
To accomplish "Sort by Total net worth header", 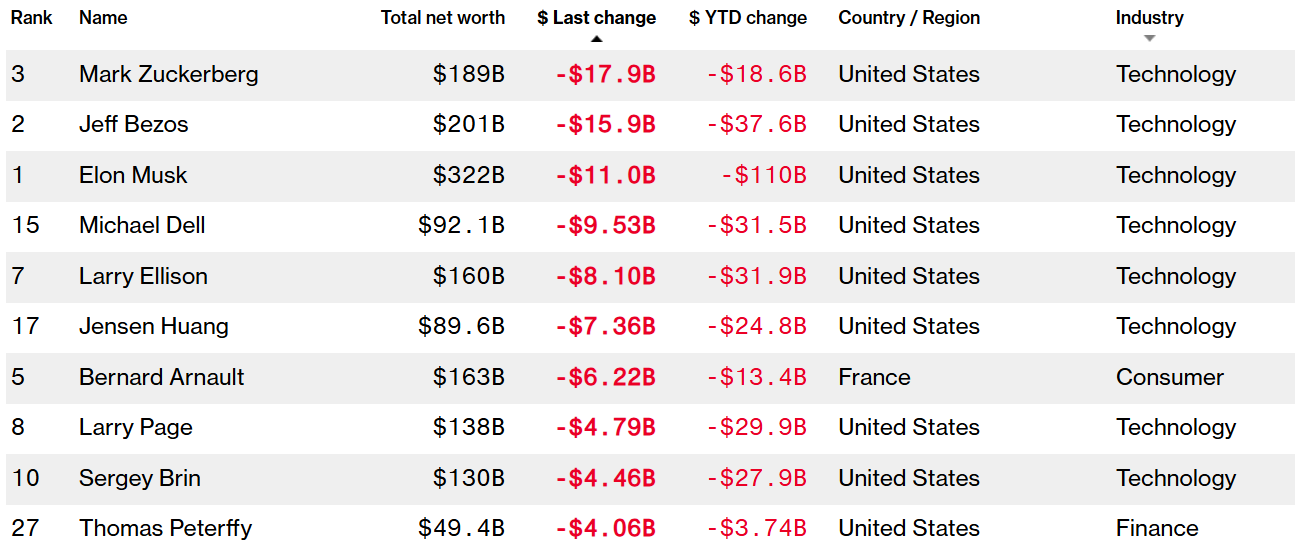I will point(442,18).
